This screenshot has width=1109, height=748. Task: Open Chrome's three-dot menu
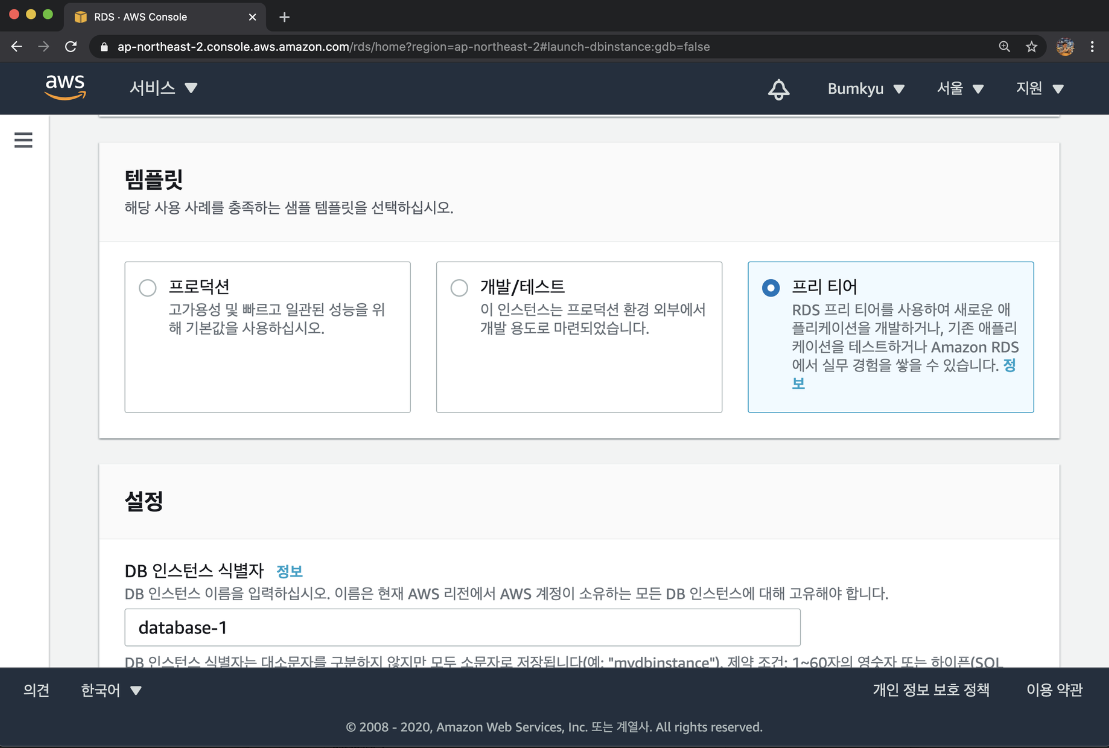pyautogui.click(x=1092, y=47)
